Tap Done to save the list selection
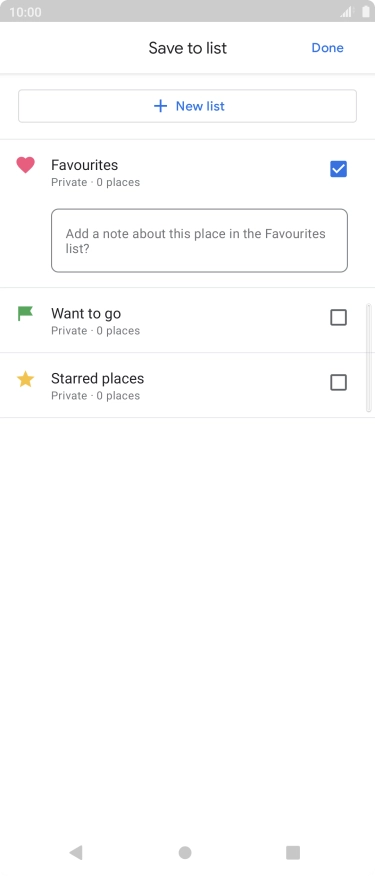The image size is (375, 876). tap(327, 47)
